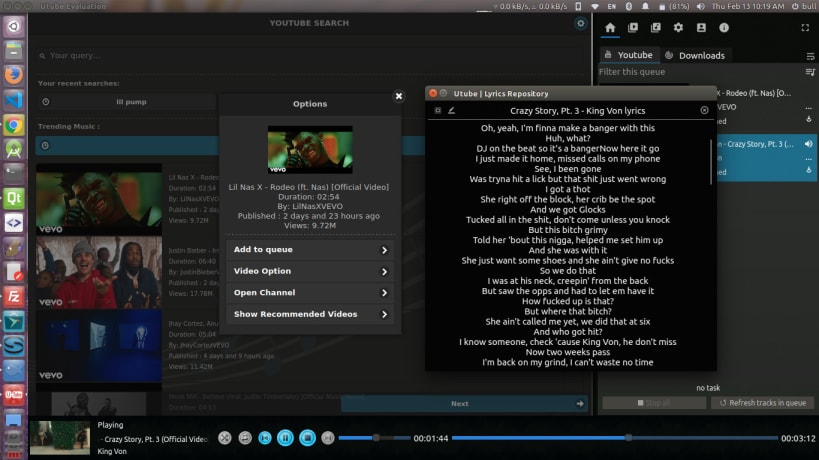Click the history clock icon beside lil pump

46,102
